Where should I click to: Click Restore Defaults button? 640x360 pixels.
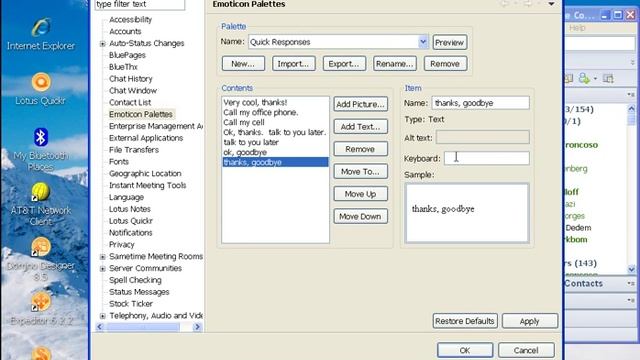(465, 321)
